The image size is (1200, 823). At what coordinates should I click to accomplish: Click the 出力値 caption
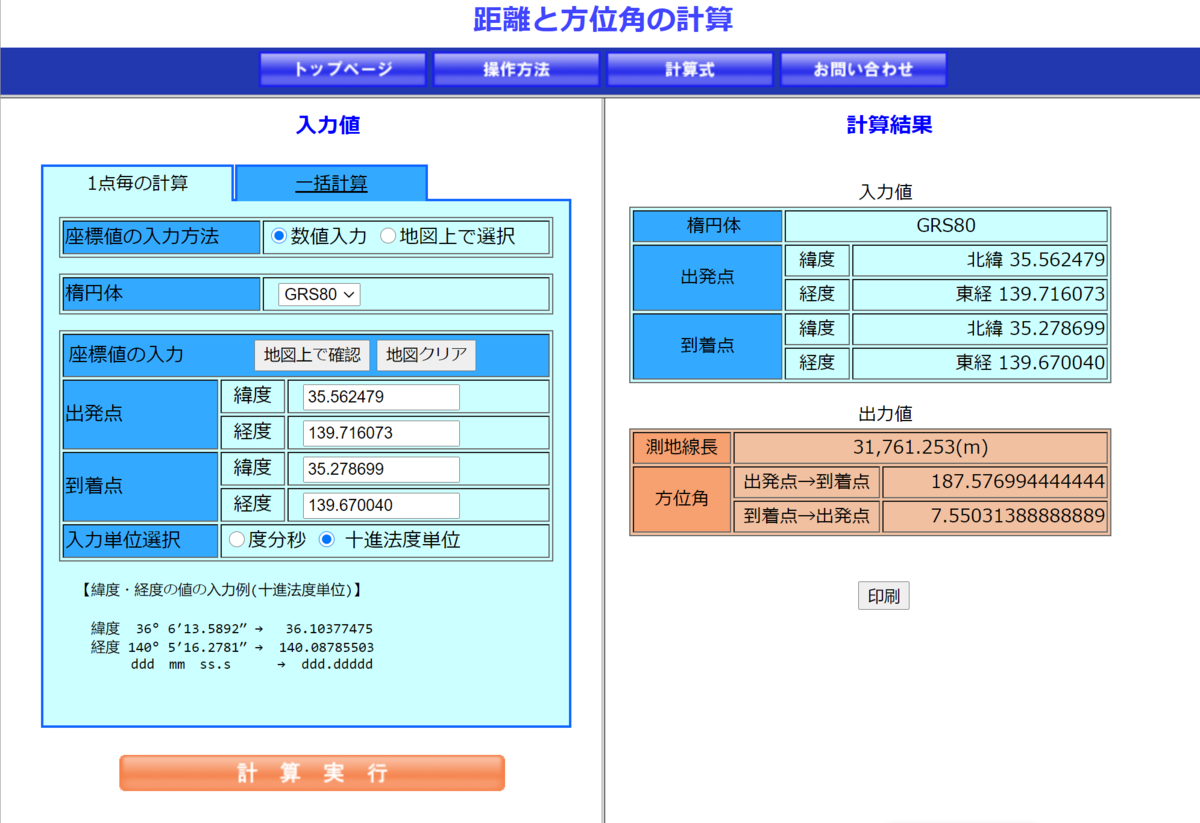click(886, 413)
